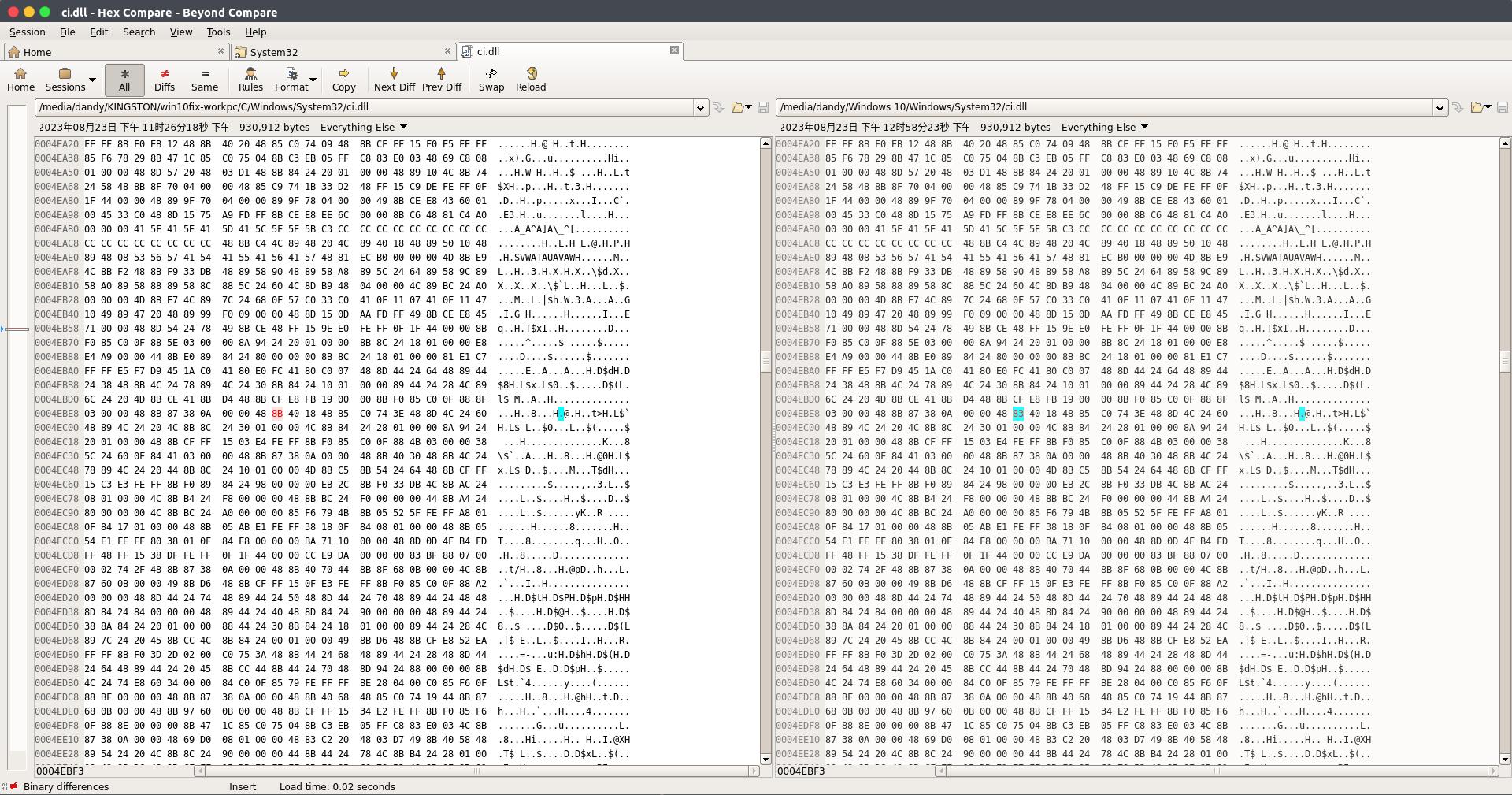
Task: Open the Tools menu
Action: coord(218,32)
